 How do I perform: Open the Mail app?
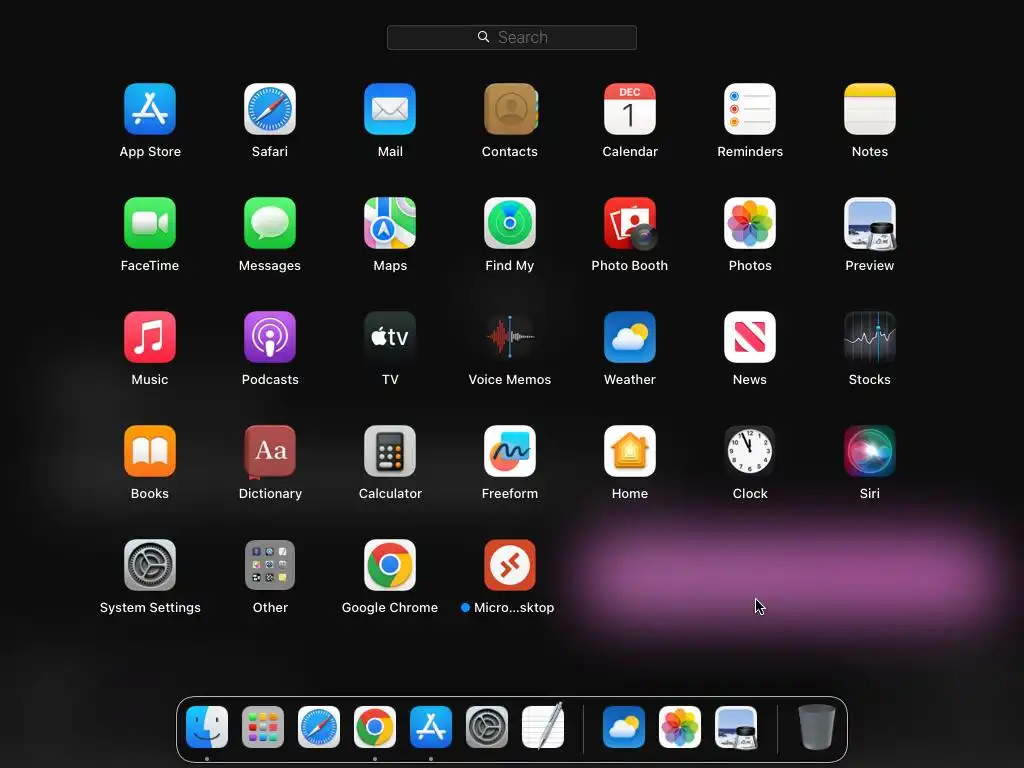390,109
